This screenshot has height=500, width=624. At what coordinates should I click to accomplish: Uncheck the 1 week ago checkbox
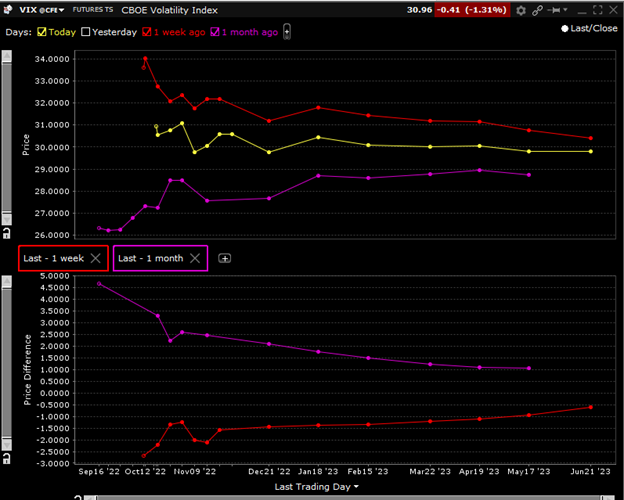147,32
